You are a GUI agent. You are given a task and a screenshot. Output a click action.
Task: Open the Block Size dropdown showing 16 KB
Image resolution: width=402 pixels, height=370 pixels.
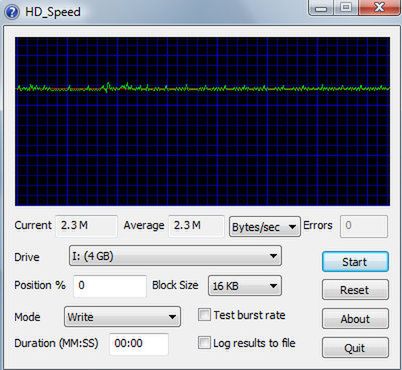click(245, 285)
